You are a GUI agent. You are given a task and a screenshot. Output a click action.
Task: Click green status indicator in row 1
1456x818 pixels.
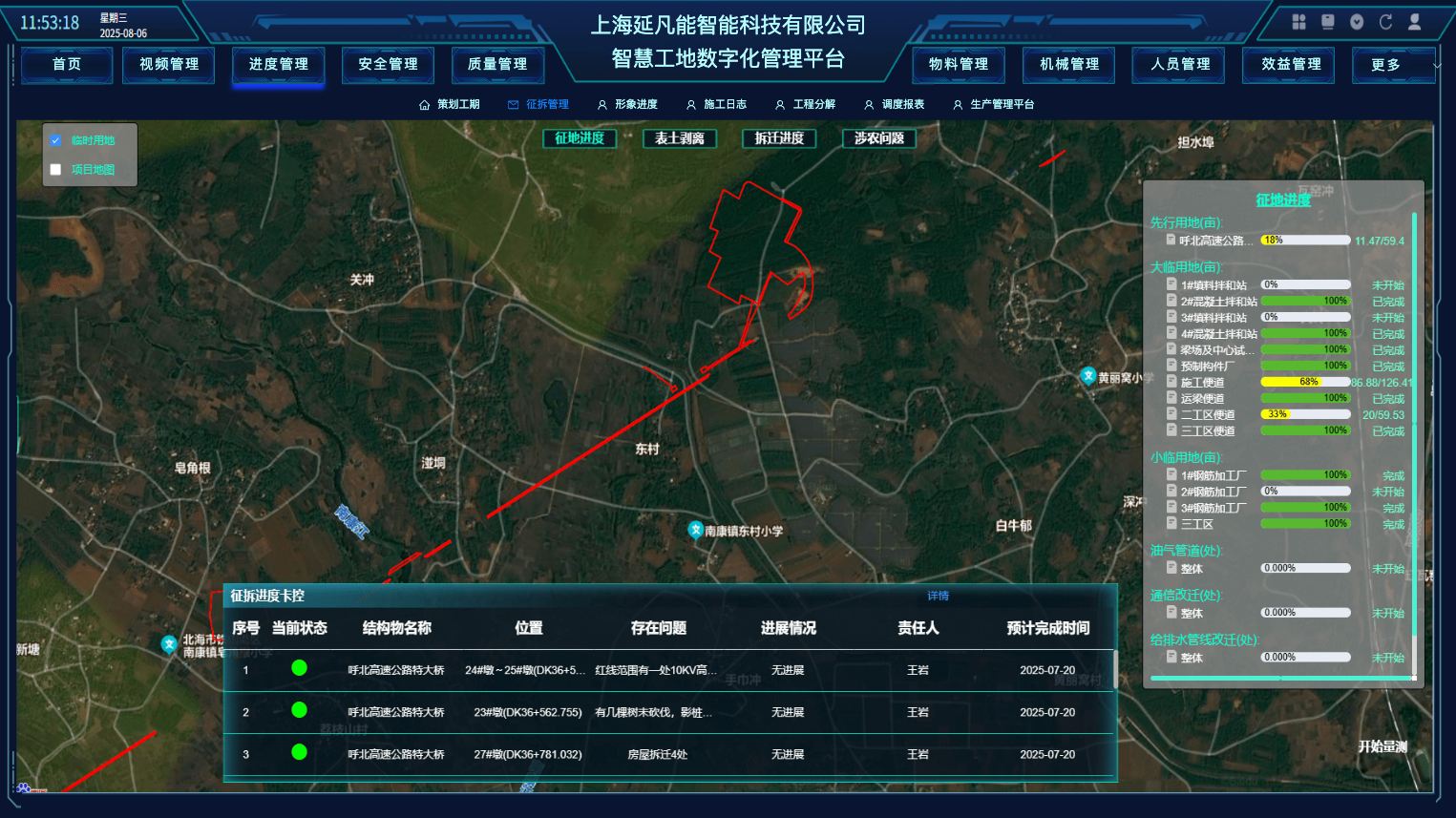pyautogui.click(x=299, y=668)
